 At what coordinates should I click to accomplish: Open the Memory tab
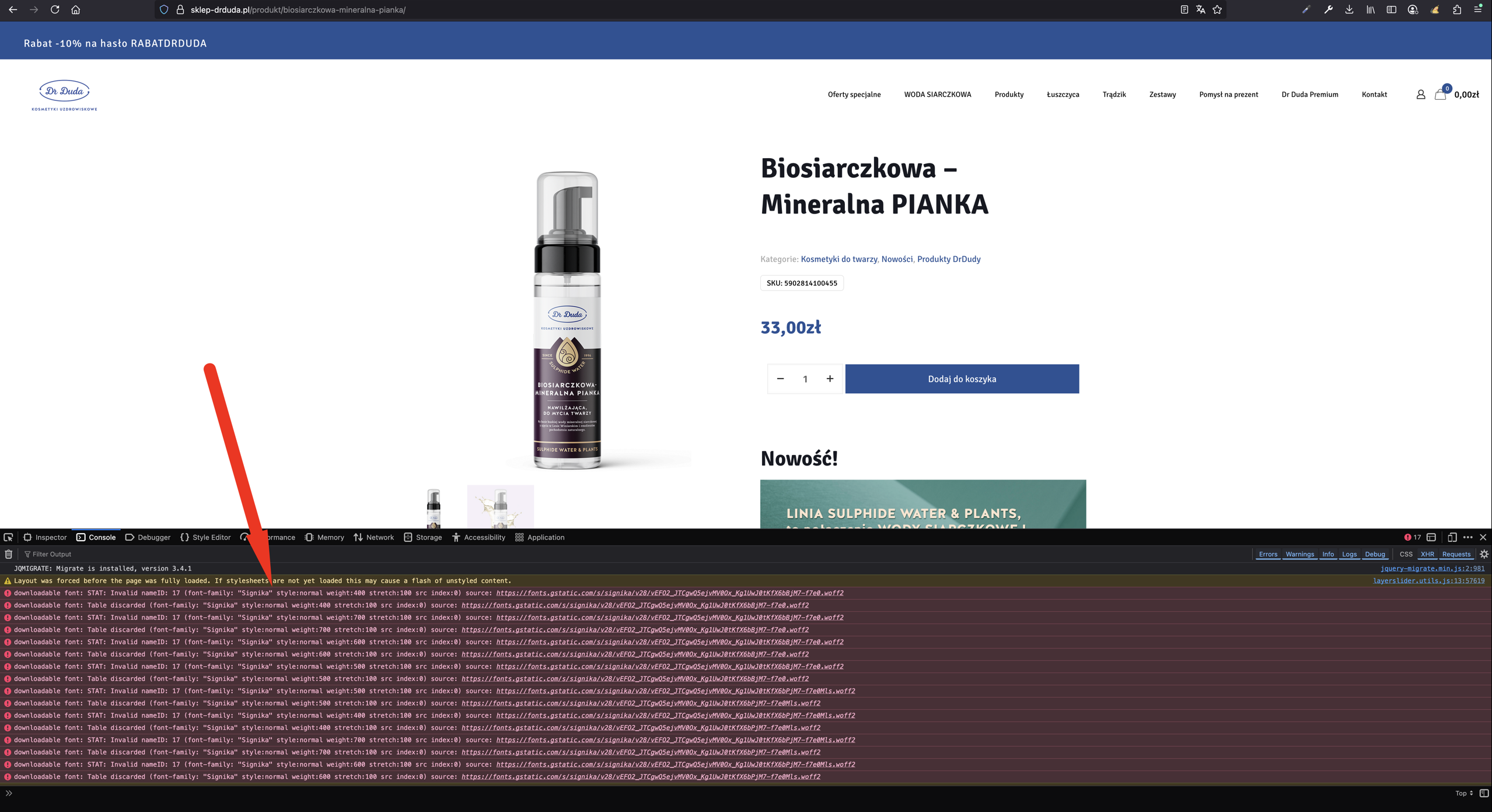click(x=324, y=537)
